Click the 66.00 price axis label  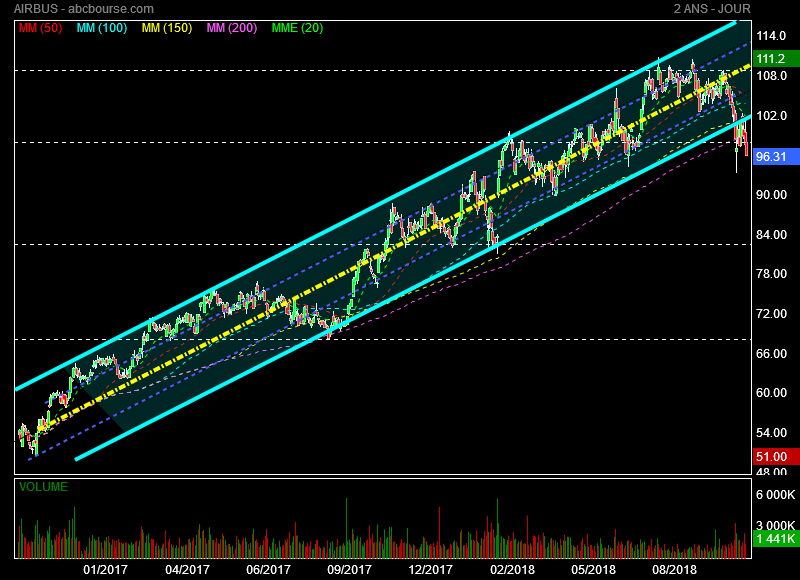coord(771,354)
